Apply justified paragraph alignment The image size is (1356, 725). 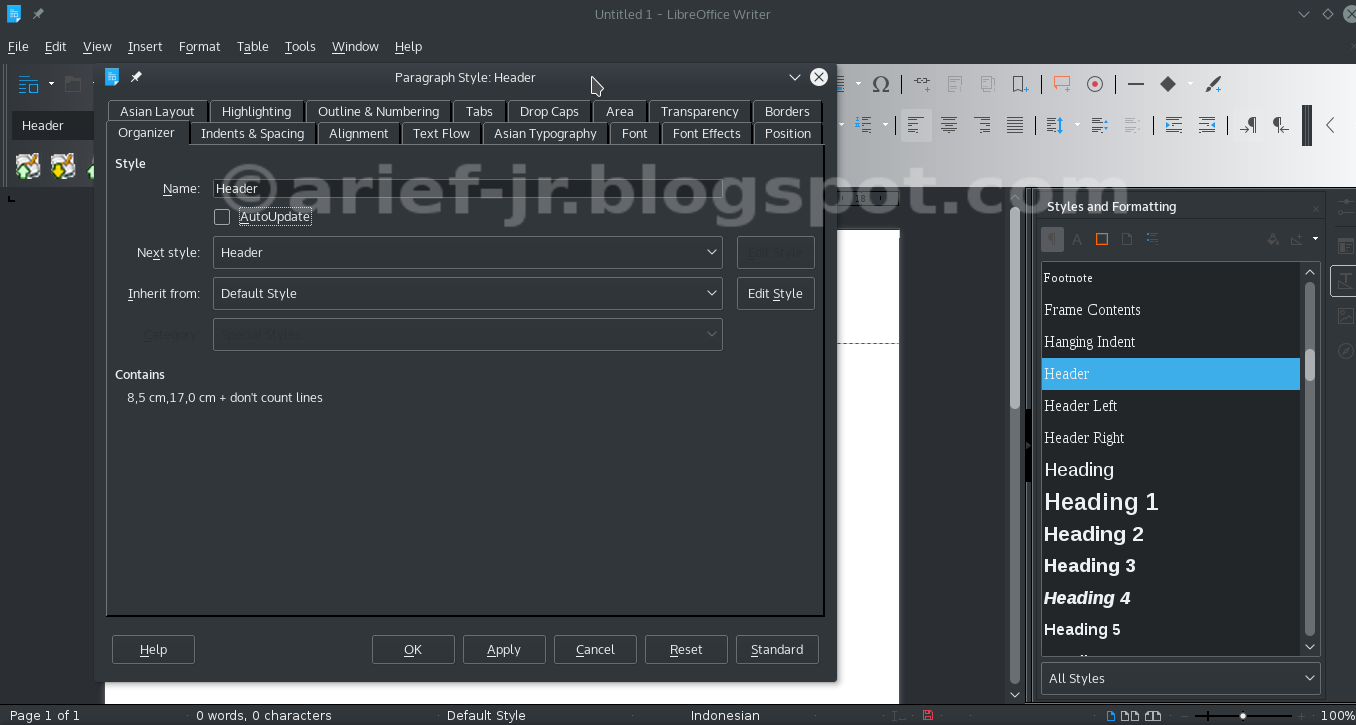point(1015,125)
